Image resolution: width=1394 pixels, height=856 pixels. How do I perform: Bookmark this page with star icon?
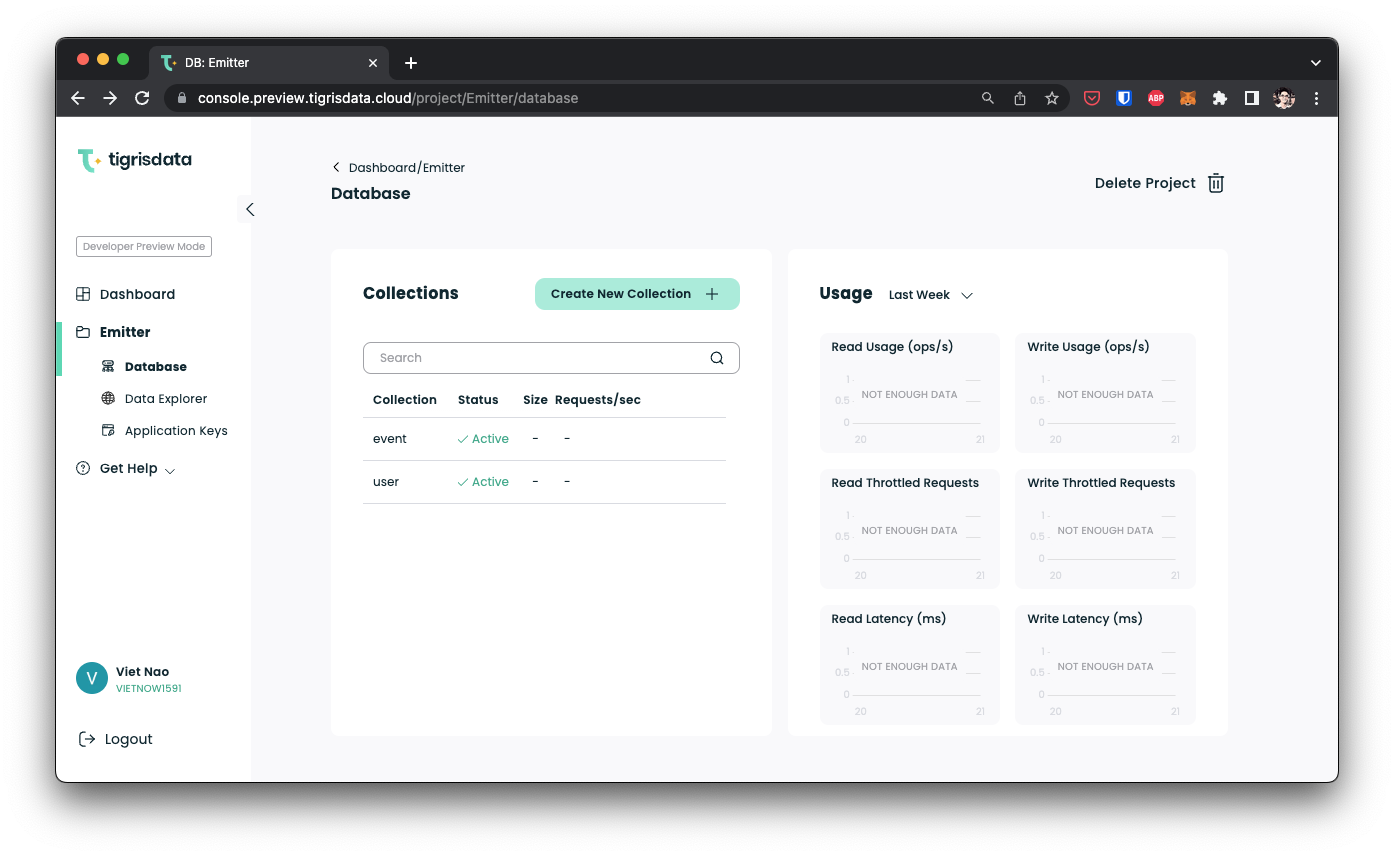point(1052,98)
